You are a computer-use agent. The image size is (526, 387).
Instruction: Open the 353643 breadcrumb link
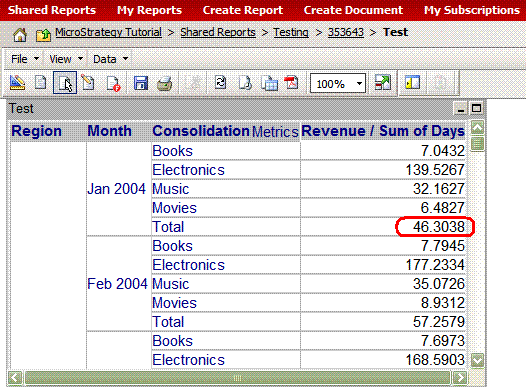tap(346, 32)
